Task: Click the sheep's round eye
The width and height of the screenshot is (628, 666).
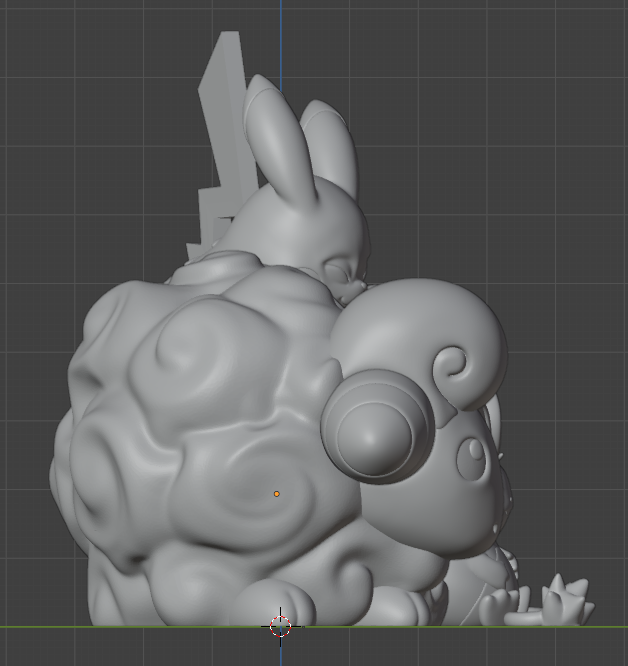Action: [472, 457]
